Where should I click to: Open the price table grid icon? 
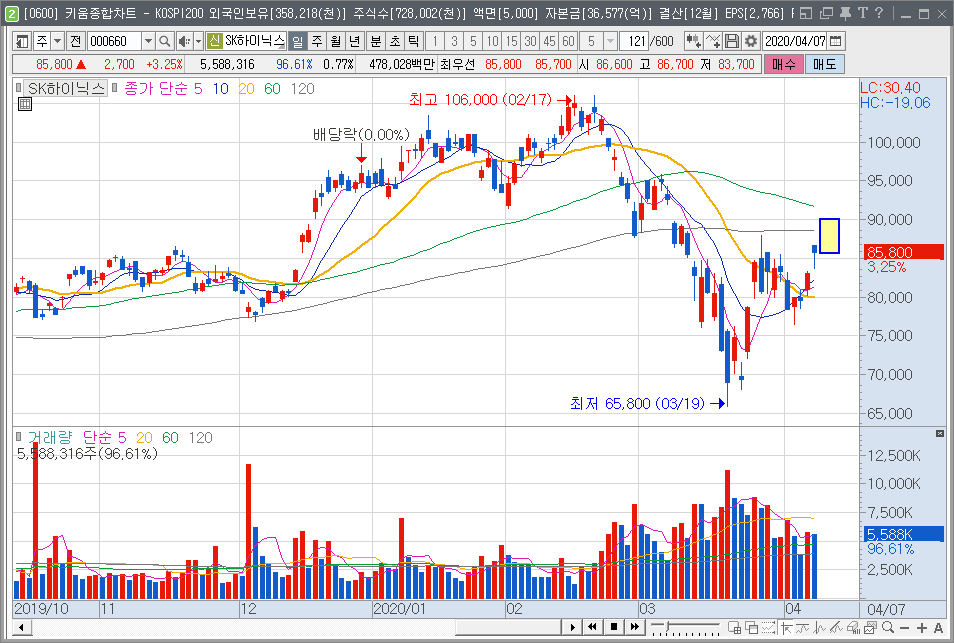[x=24, y=105]
